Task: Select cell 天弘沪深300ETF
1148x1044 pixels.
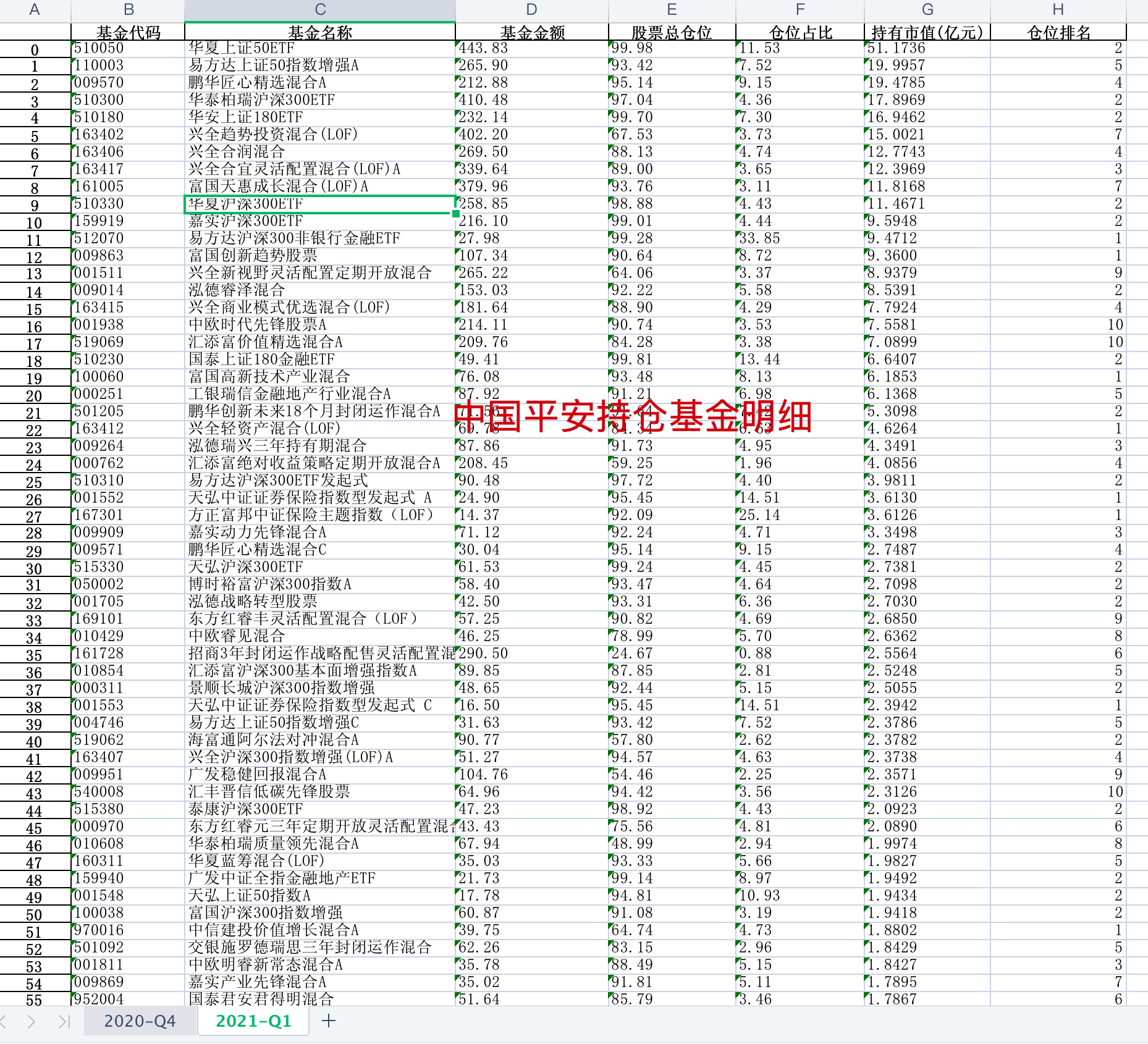Action: coord(320,567)
